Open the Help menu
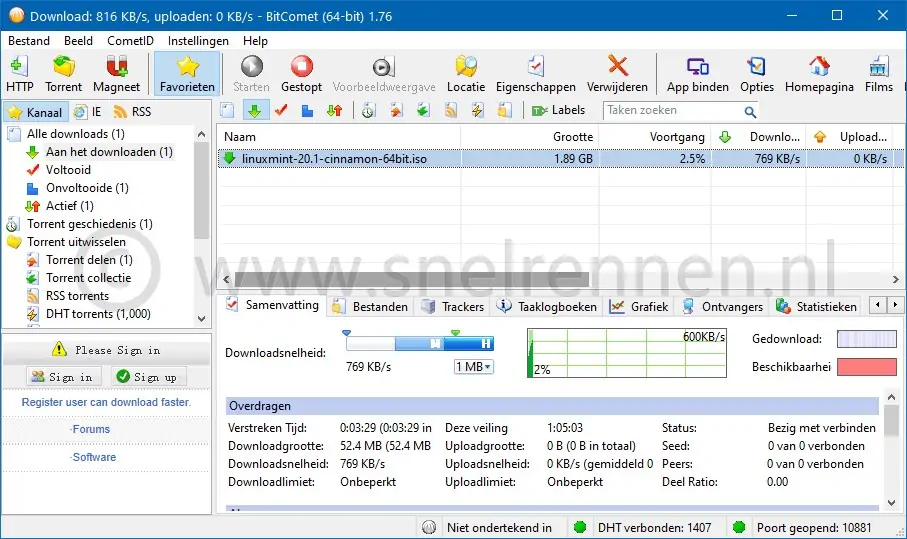 click(255, 40)
